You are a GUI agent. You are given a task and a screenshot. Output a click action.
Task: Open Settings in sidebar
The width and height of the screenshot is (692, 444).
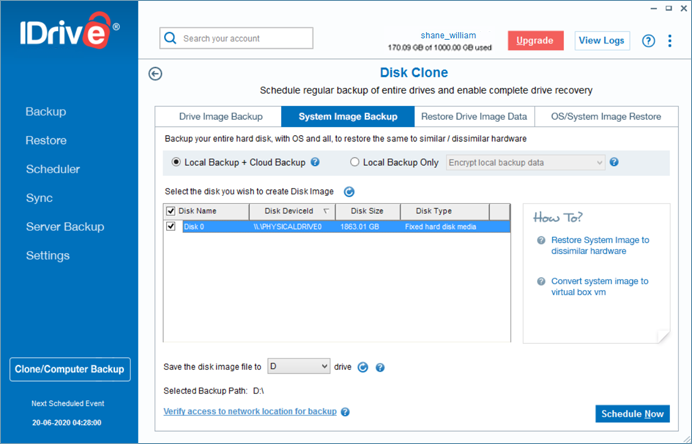48,256
